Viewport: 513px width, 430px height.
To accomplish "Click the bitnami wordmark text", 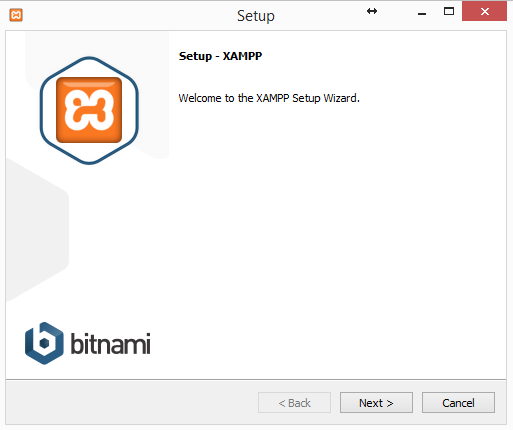I will tap(110, 343).
